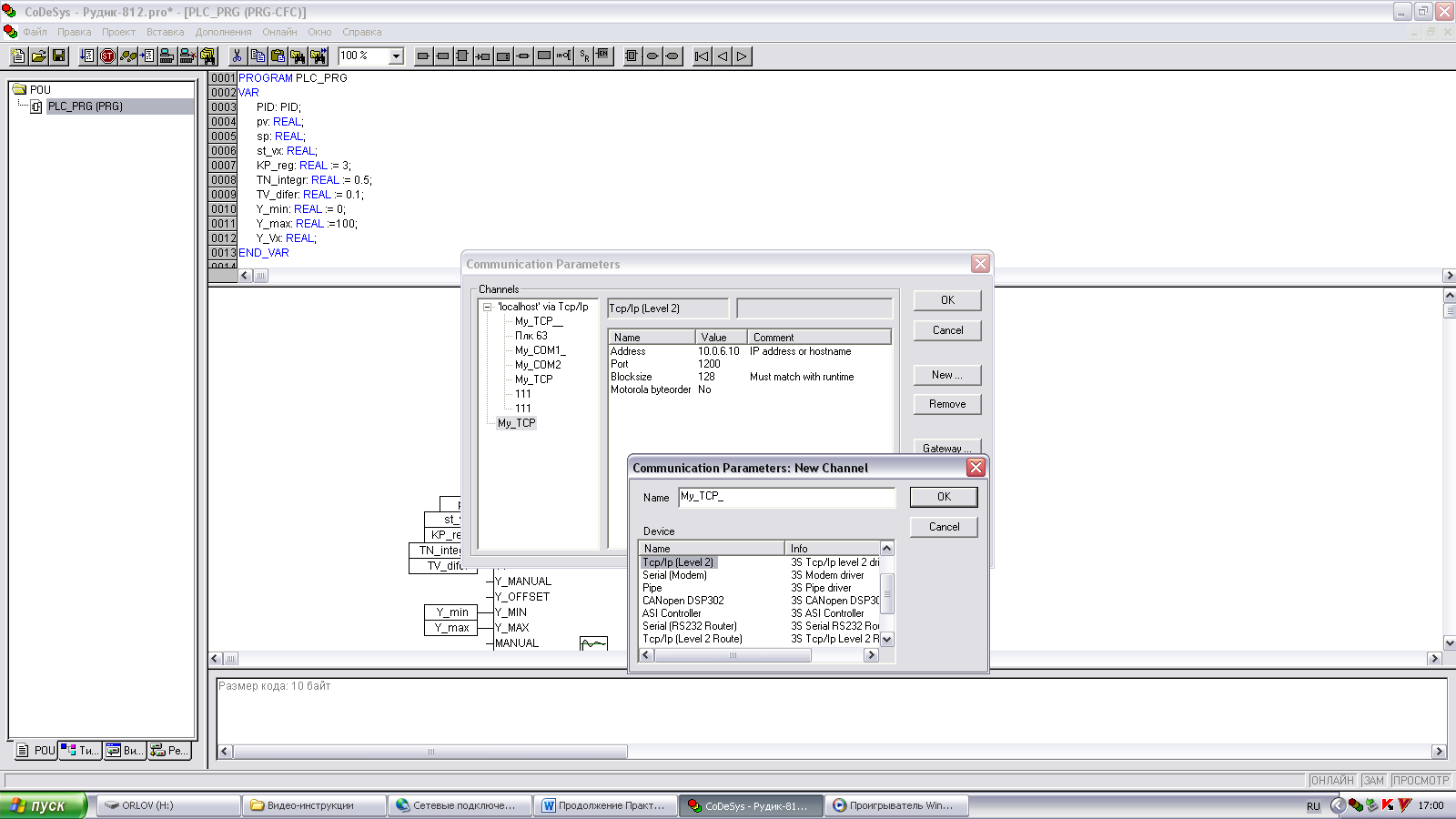Click the Copy toolbar icon
The image size is (1456, 819).
[258, 56]
